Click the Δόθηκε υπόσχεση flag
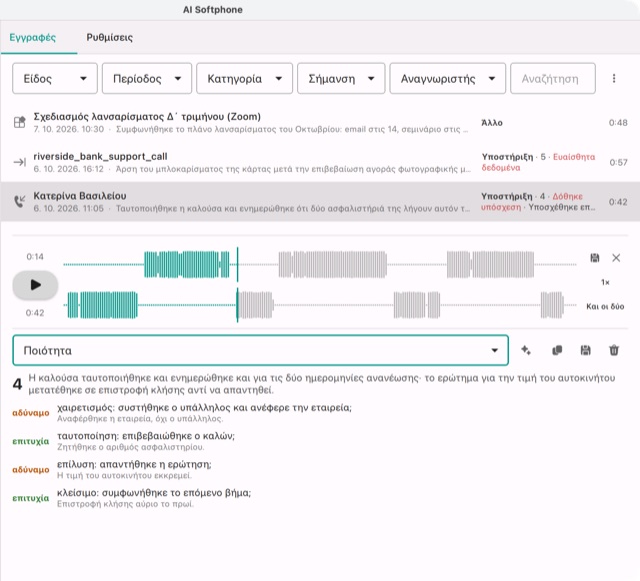 tap(531, 201)
